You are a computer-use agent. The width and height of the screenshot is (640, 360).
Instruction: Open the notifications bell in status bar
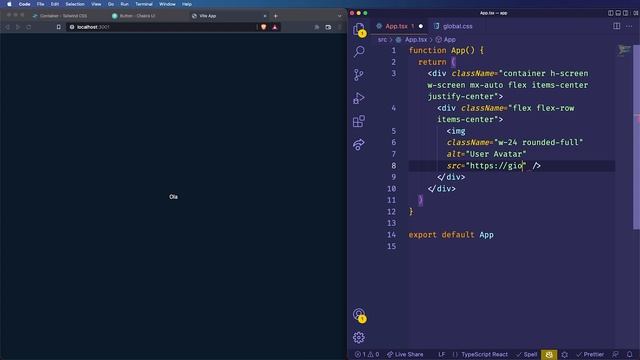(x=629, y=354)
